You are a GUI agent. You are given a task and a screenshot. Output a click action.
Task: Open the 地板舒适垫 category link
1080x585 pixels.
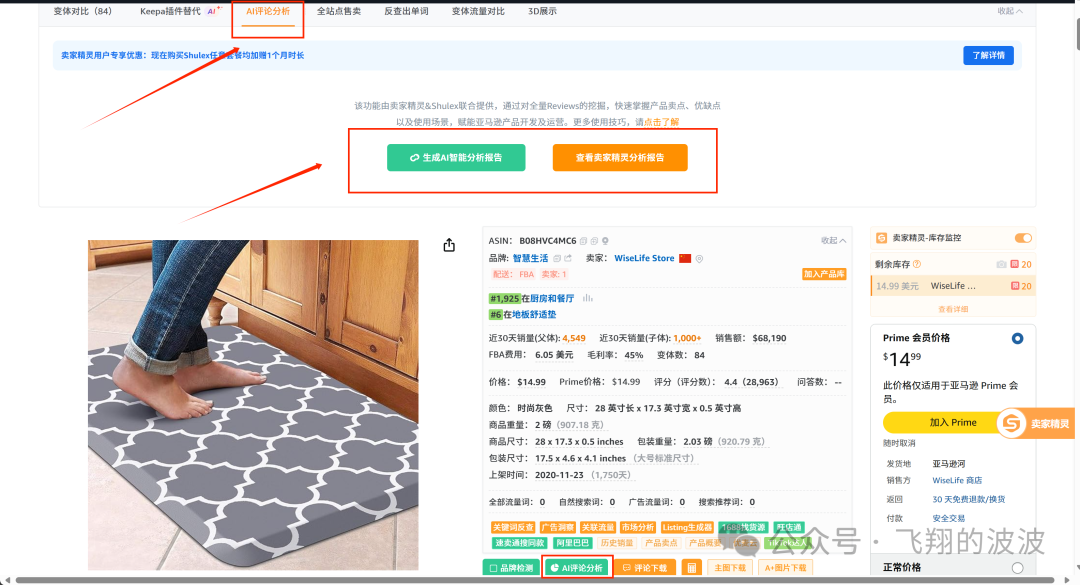pyautogui.click(x=534, y=314)
